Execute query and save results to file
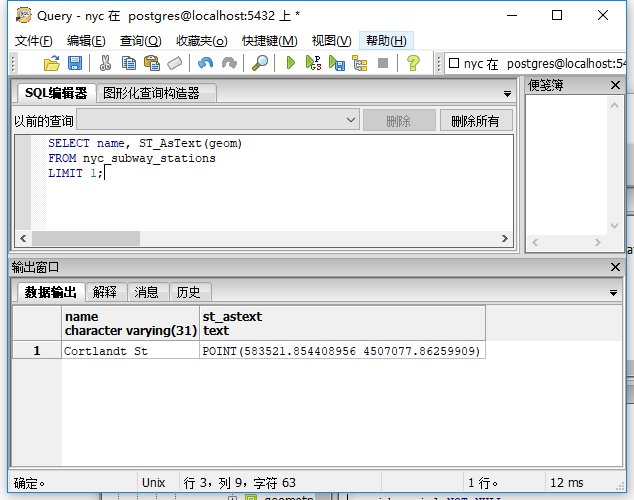The height and width of the screenshot is (500, 634). (x=337, y=63)
